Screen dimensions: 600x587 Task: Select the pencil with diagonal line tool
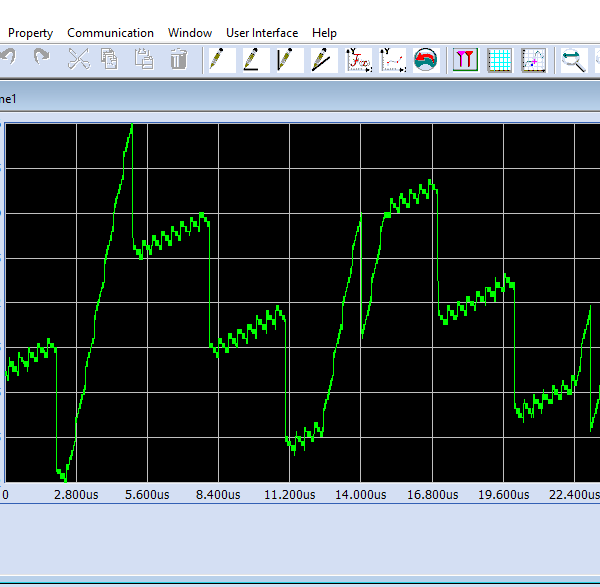click(323, 60)
